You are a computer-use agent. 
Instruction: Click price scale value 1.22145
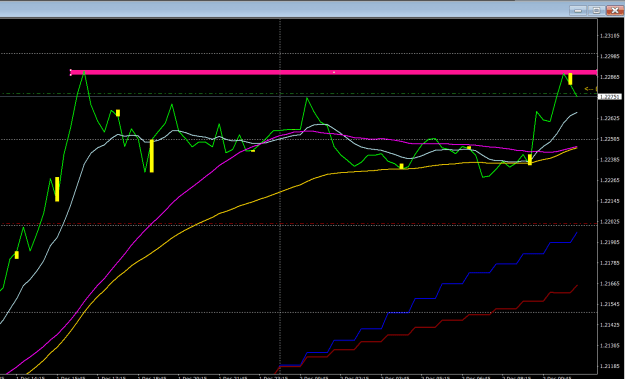pyautogui.click(x=610, y=201)
